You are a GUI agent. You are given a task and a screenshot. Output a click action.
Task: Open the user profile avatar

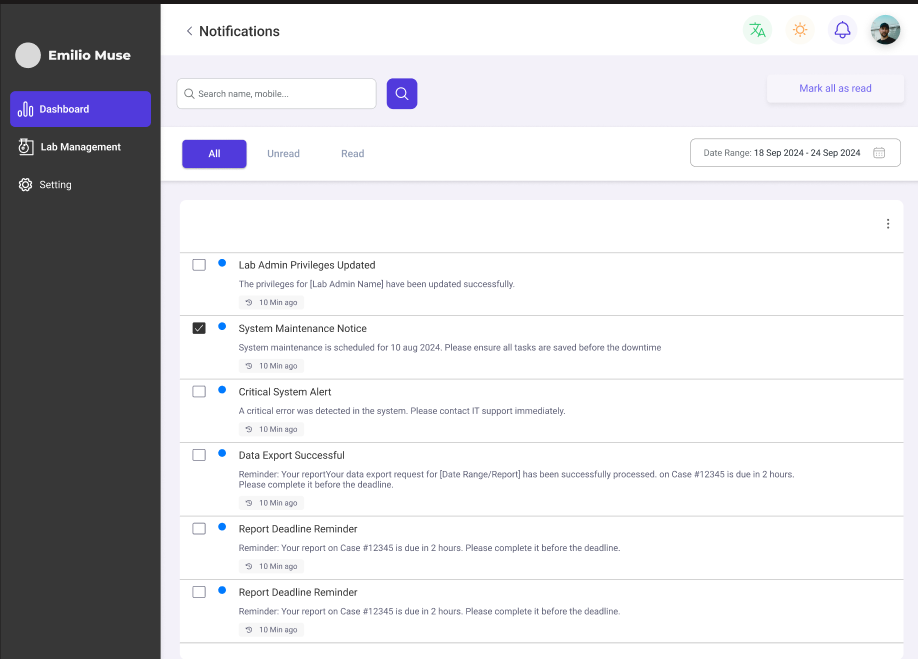point(885,30)
